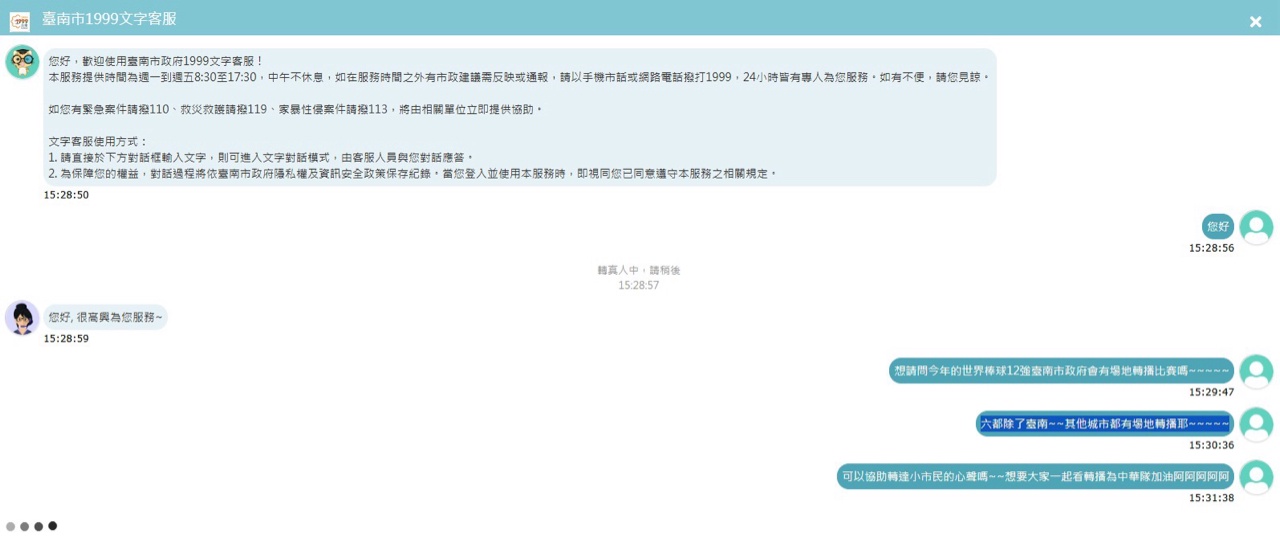Close the 臺南市1999文字客服 chat window
This screenshot has height=552, width=1280.
1255,22
